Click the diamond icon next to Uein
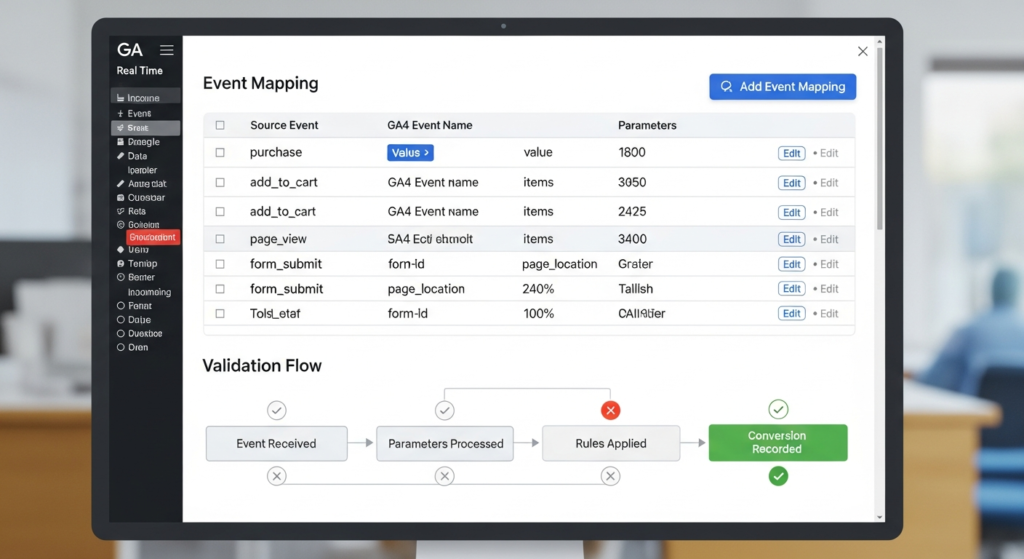1024x559 pixels. click(x=120, y=249)
